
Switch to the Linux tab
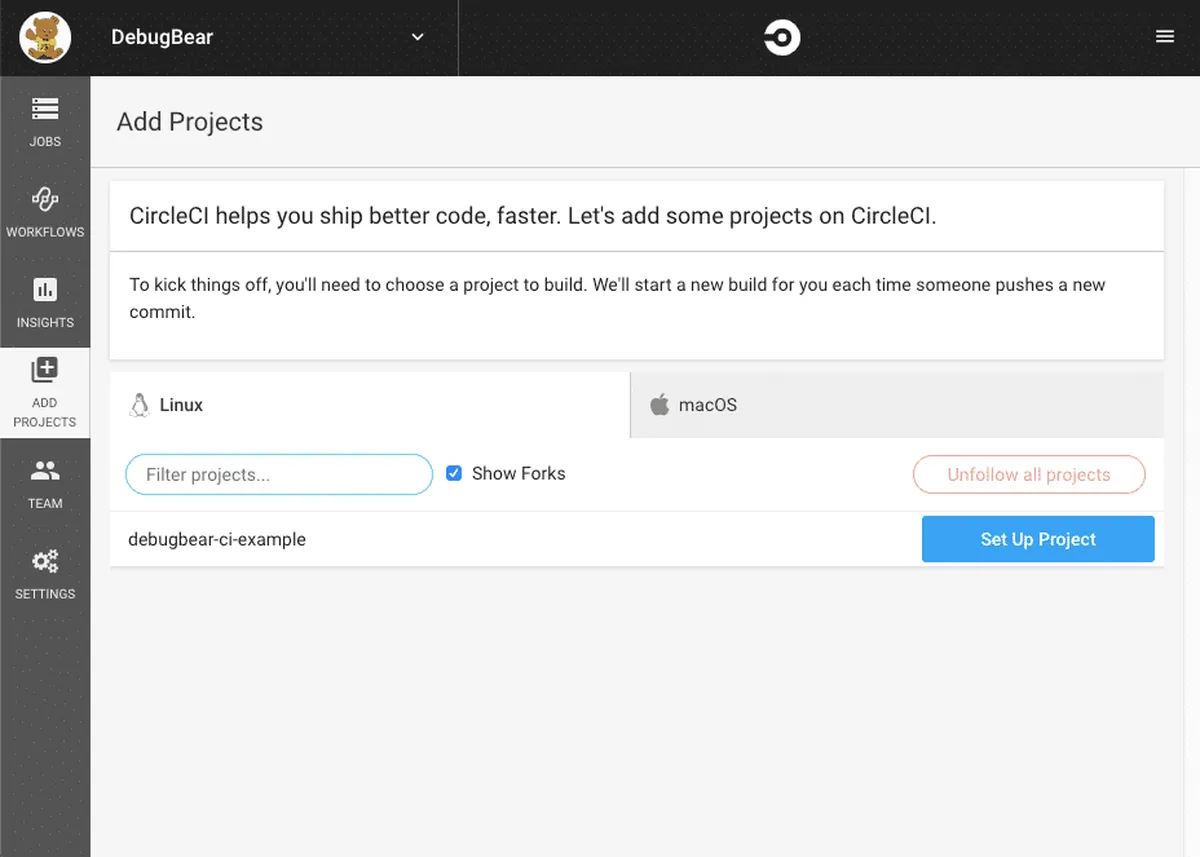tap(181, 405)
